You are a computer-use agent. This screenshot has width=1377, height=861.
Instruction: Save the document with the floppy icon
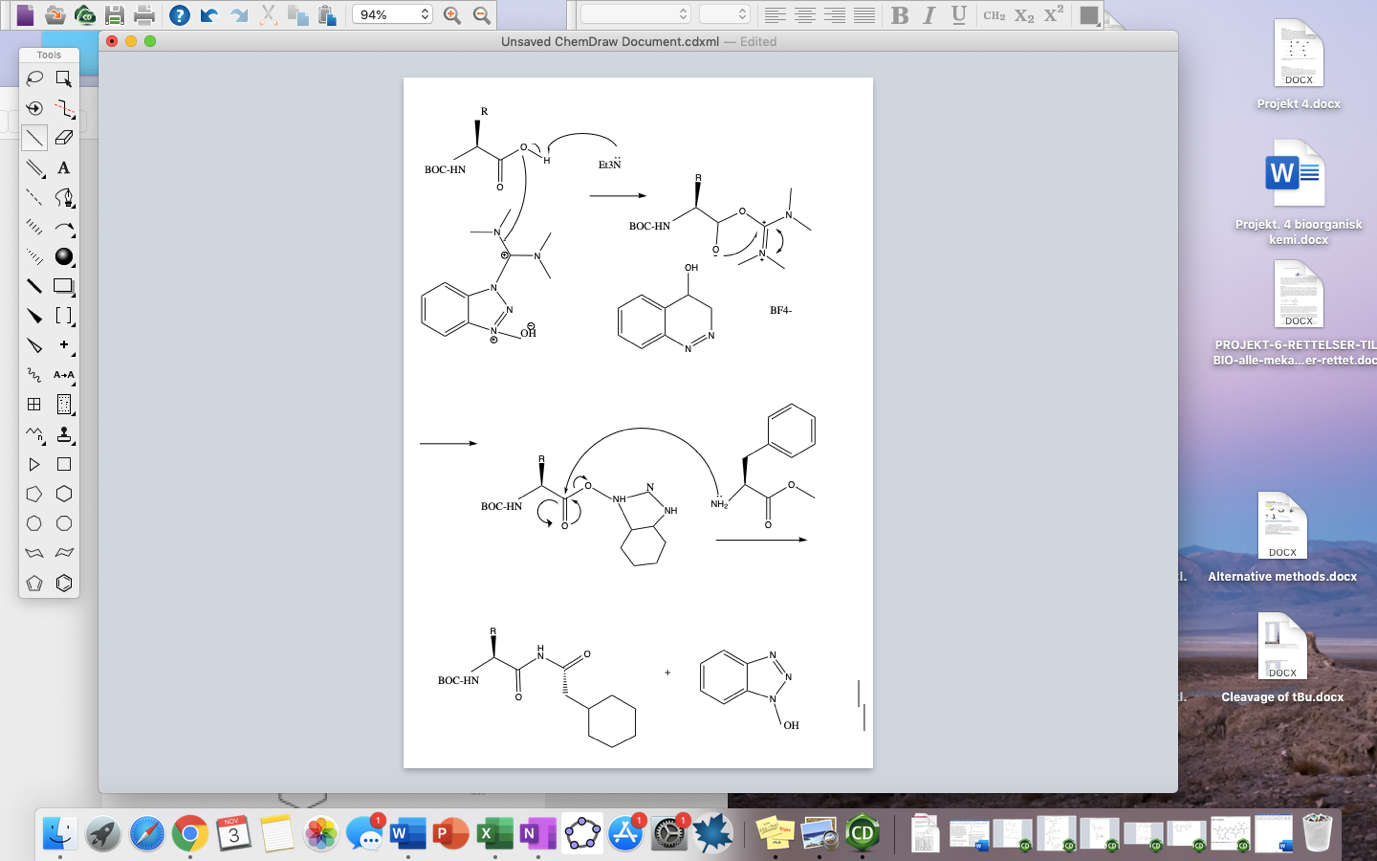[x=115, y=15]
